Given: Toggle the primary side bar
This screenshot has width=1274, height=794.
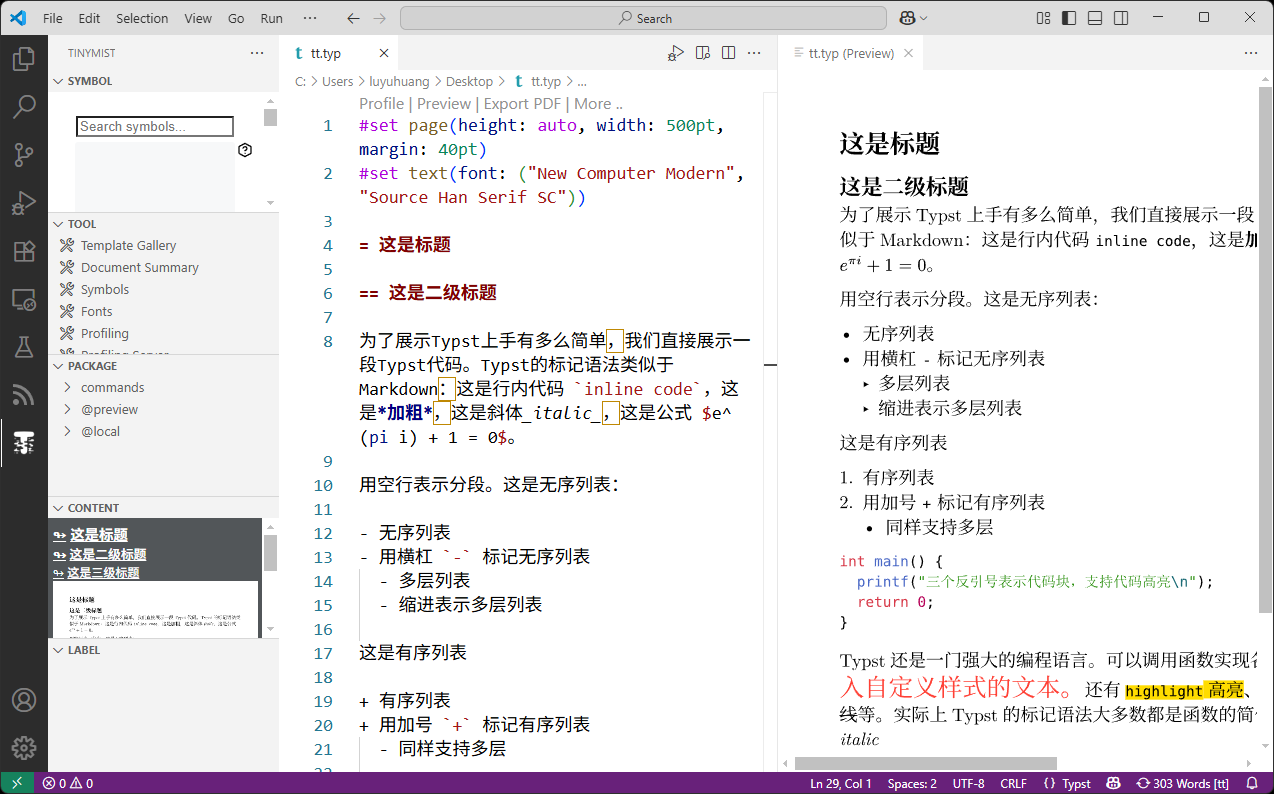Looking at the screenshot, I should pyautogui.click(x=1069, y=18).
